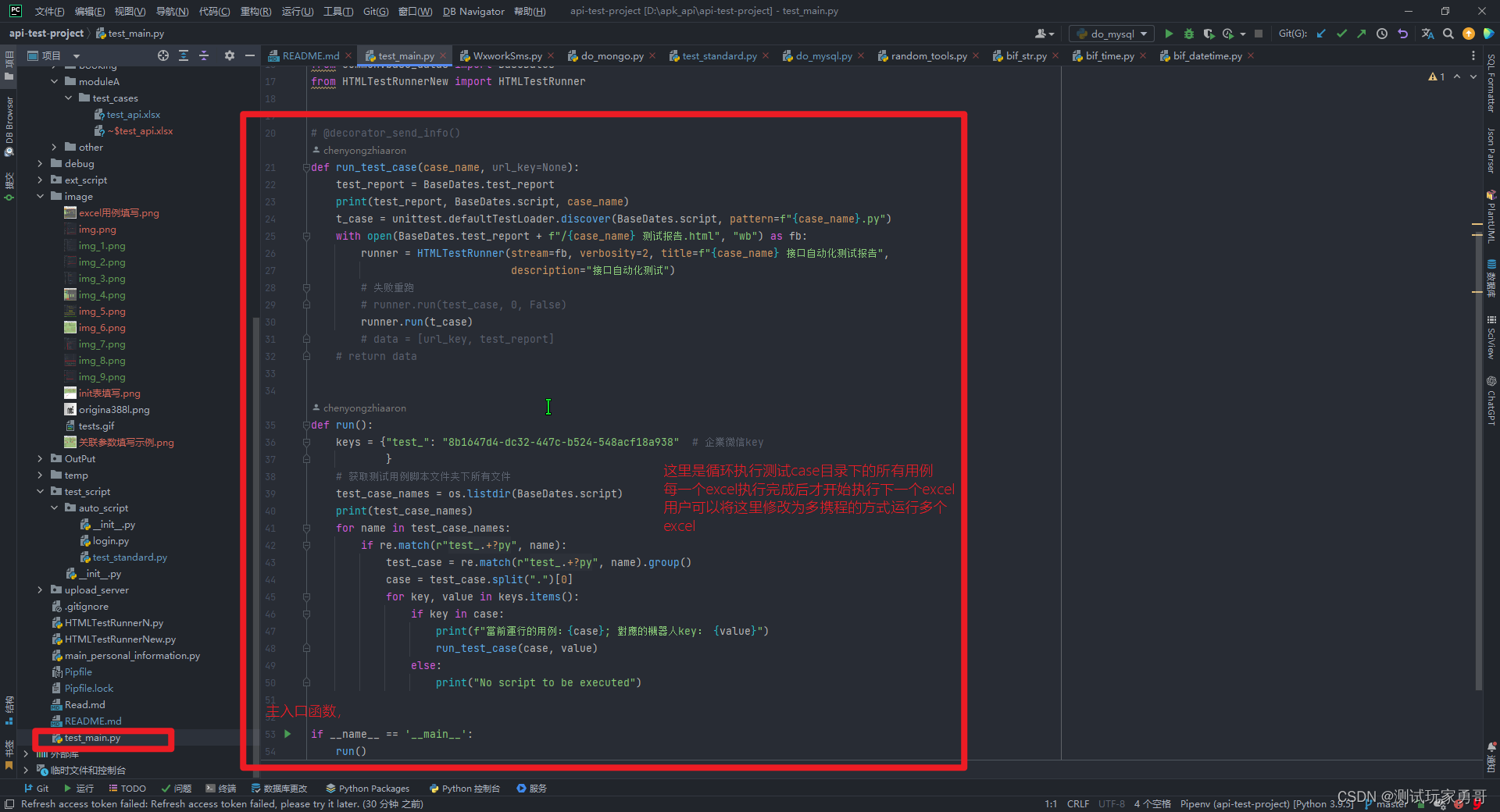Run the do_mysql configuration with the green play icon

[x=1169, y=34]
